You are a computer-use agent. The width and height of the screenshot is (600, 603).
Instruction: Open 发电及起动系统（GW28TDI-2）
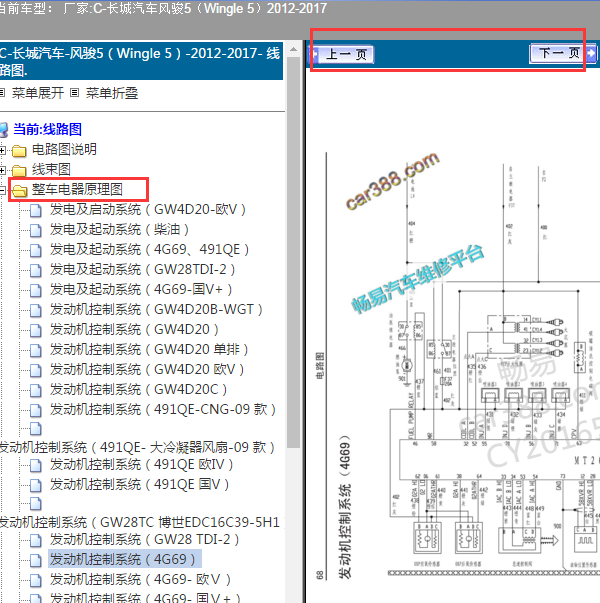coord(143,270)
